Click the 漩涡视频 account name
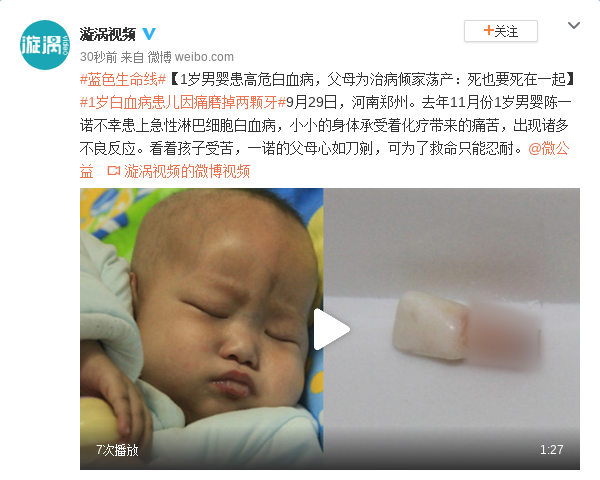This screenshot has height=480, width=600. point(108,34)
